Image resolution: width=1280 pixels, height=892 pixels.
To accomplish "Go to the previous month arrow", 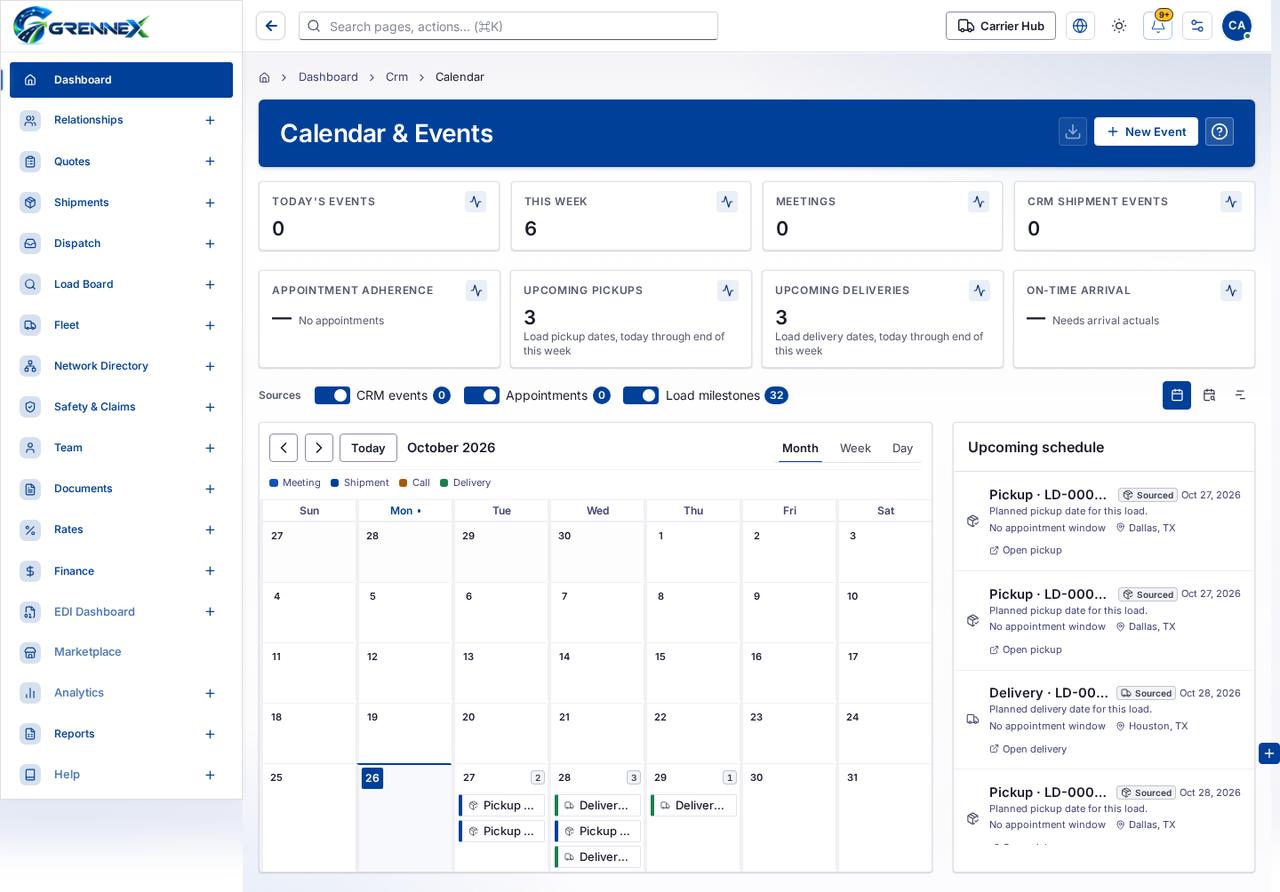I will tap(284, 448).
